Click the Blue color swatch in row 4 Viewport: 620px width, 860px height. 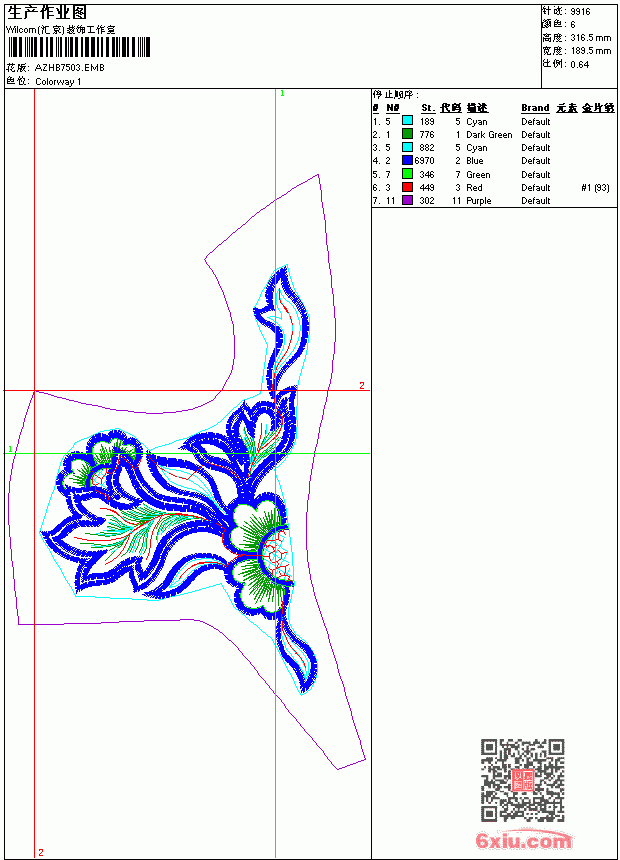pyautogui.click(x=407, y=160)
